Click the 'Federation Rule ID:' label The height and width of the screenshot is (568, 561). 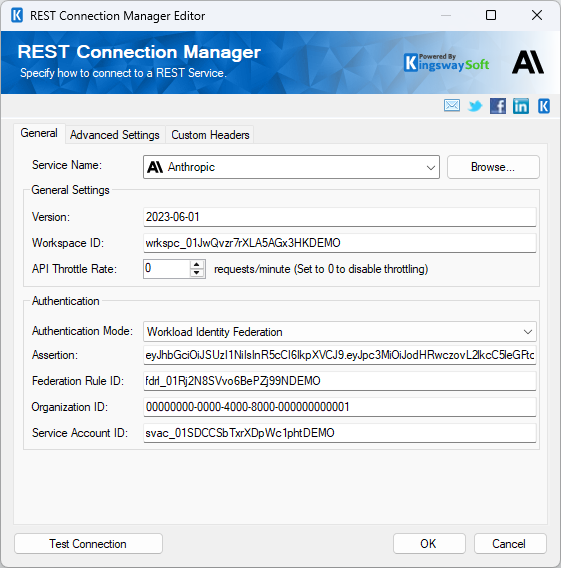78,381
